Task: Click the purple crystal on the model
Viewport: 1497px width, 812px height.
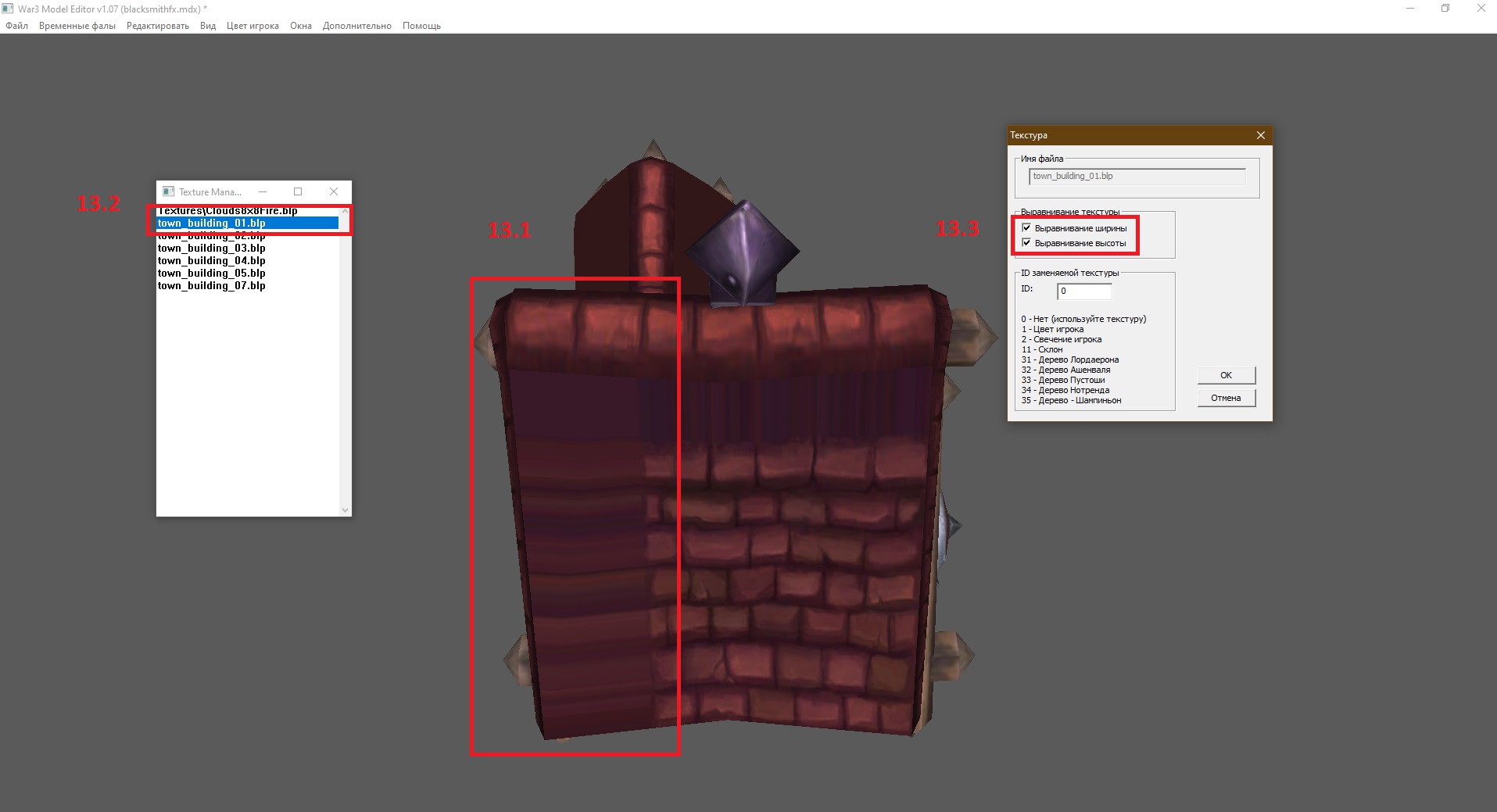Action: pos(741,254)
